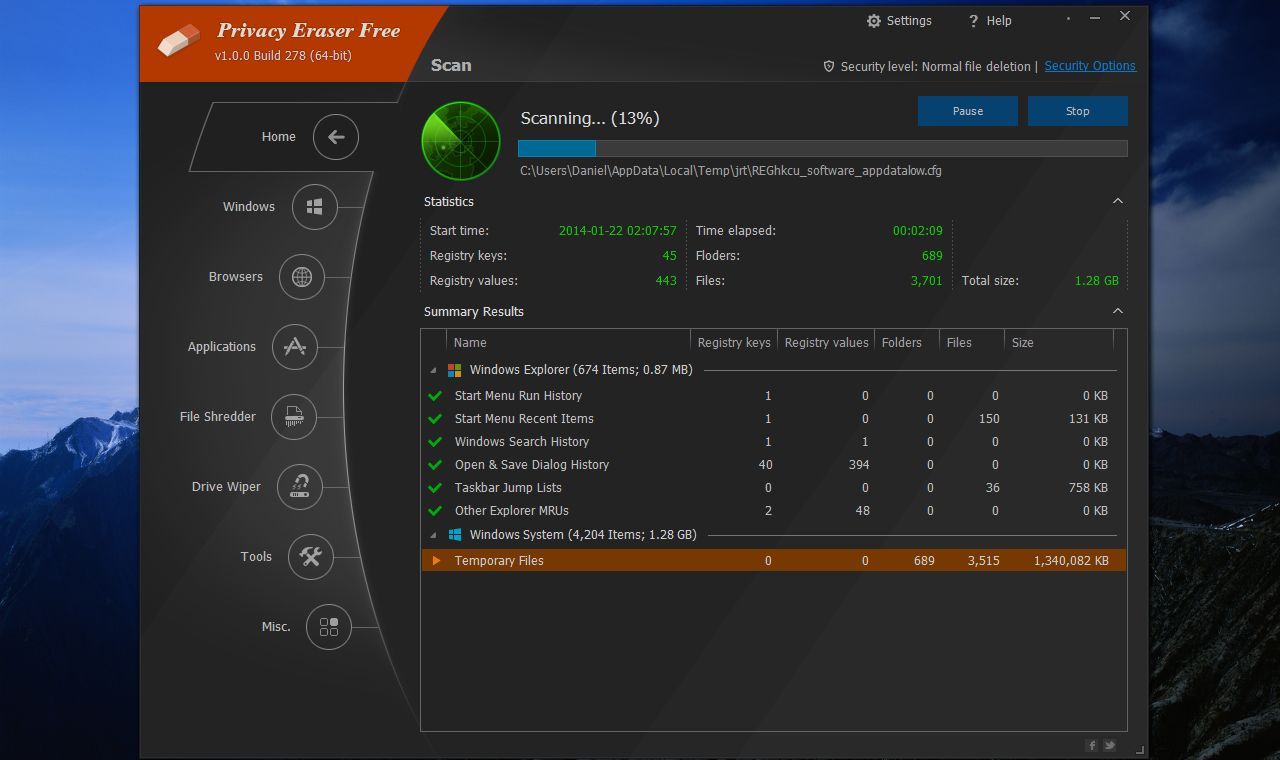Click the Windows System group icon

pos(454,535)
